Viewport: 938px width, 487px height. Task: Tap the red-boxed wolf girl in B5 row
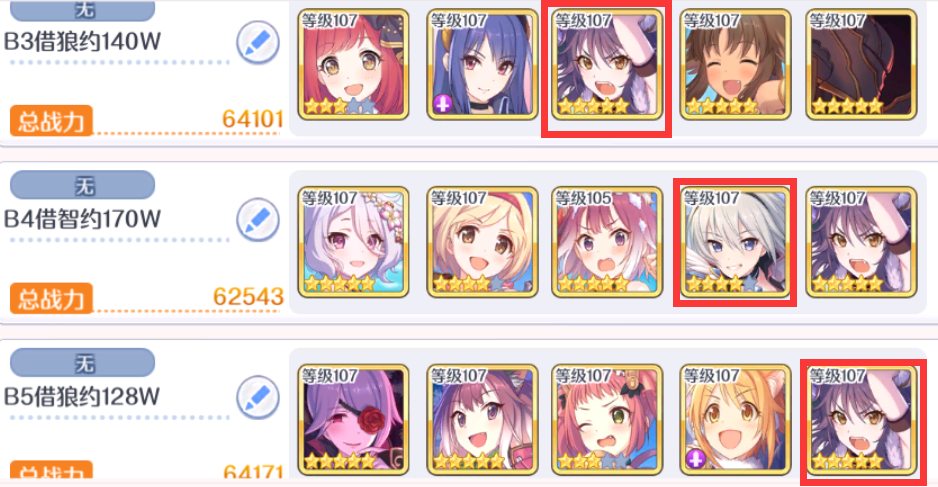(861, 420)
